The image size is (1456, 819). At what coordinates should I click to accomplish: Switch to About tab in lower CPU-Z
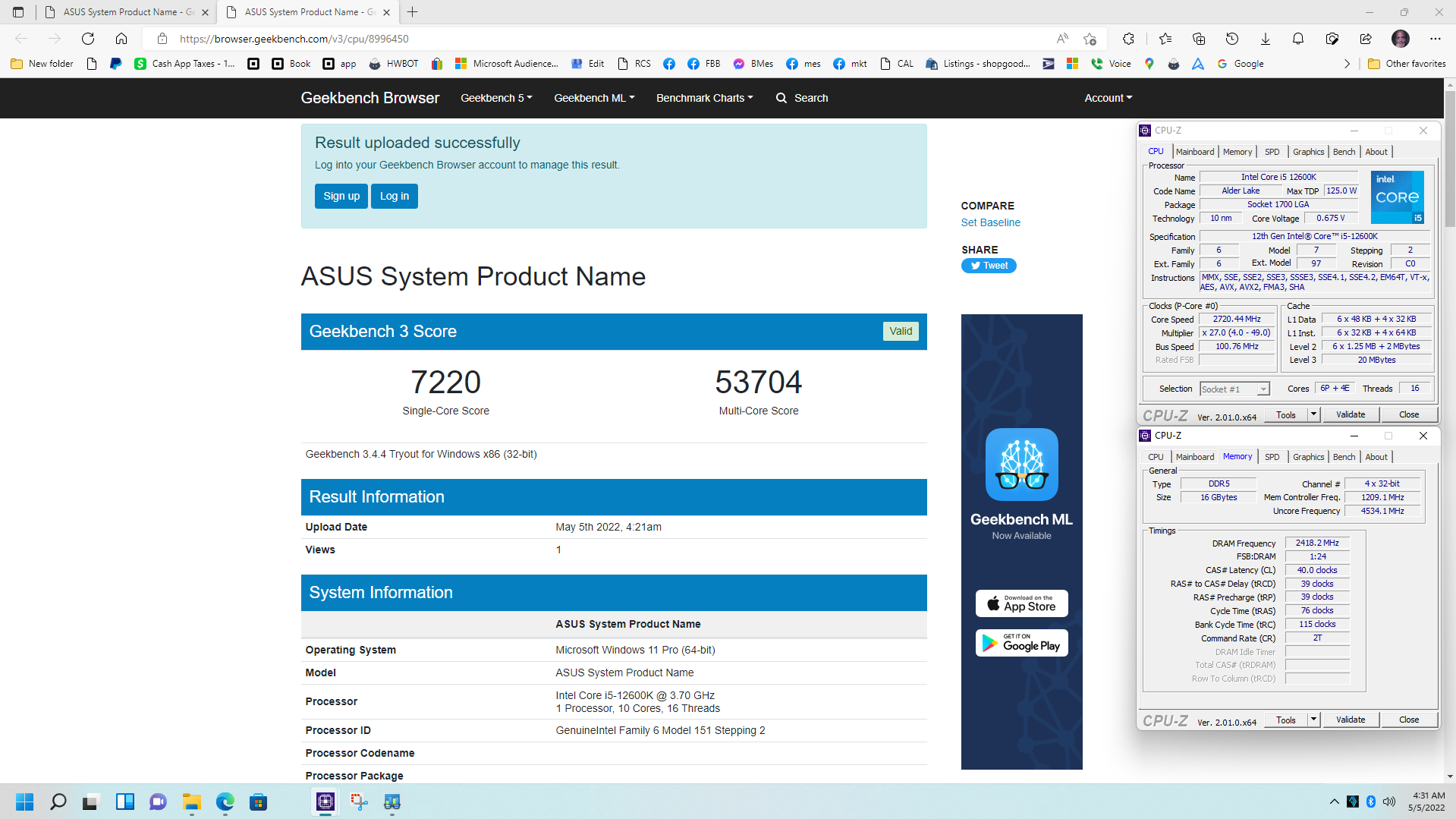pos(1376,457)
